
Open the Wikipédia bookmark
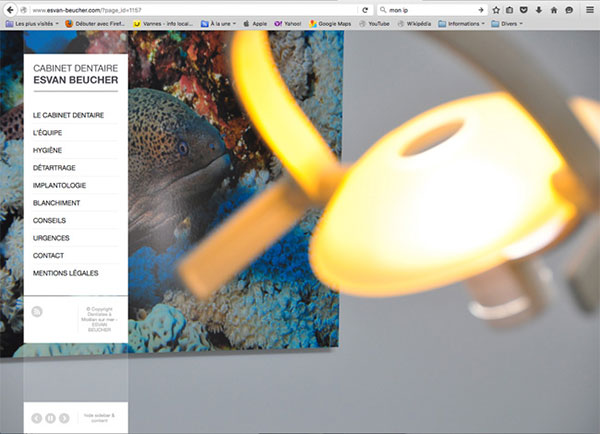[x=414, y=24]
